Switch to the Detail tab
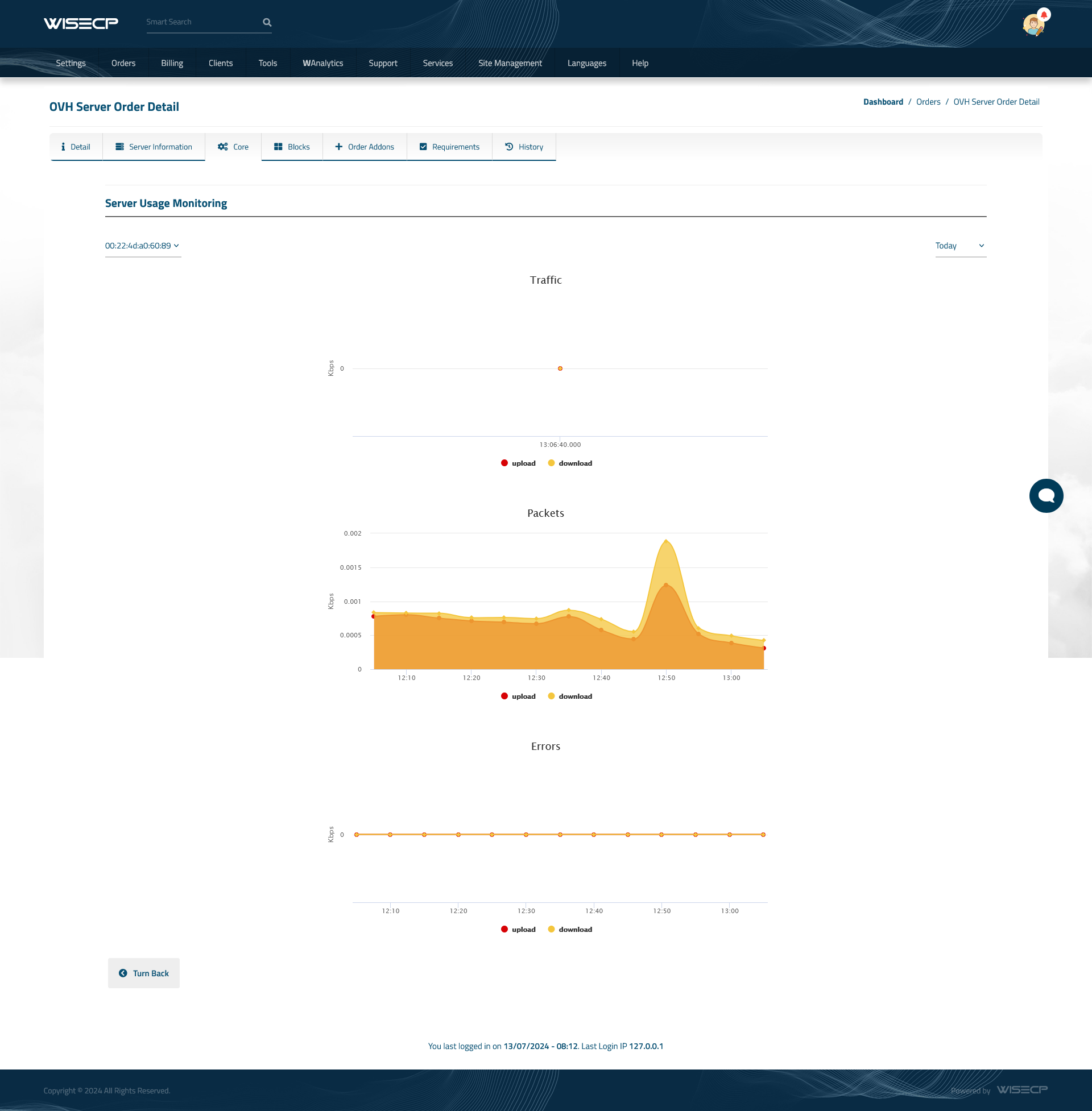The width and height of the screenshot is (1092, 1111). 76,147
